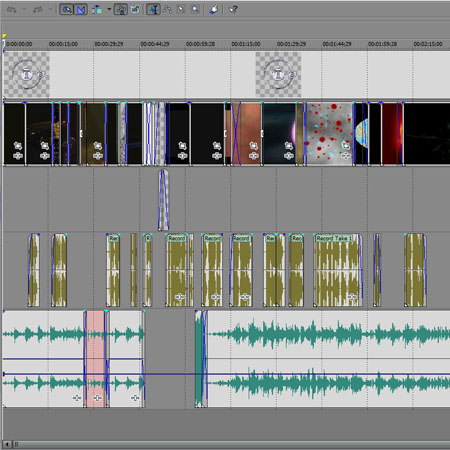This screenshot has height=450, width=450.
Task: Click the ruler at 00:00:15:00
Action: pyautogui.click(x=63, y=44)
